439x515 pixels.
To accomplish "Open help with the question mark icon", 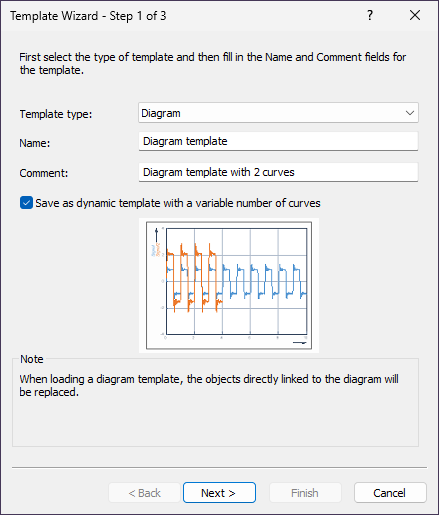I will click(x=370, y=15).
